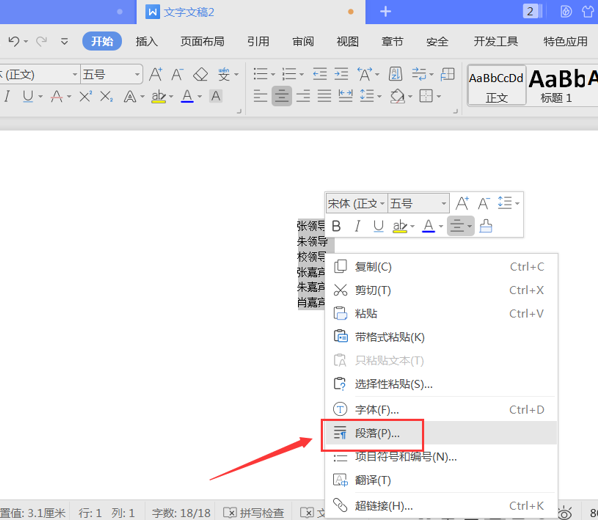Go to the 审阅 ribbon tab
This screenshot has height=522, width=603.
tap(303, 41)
